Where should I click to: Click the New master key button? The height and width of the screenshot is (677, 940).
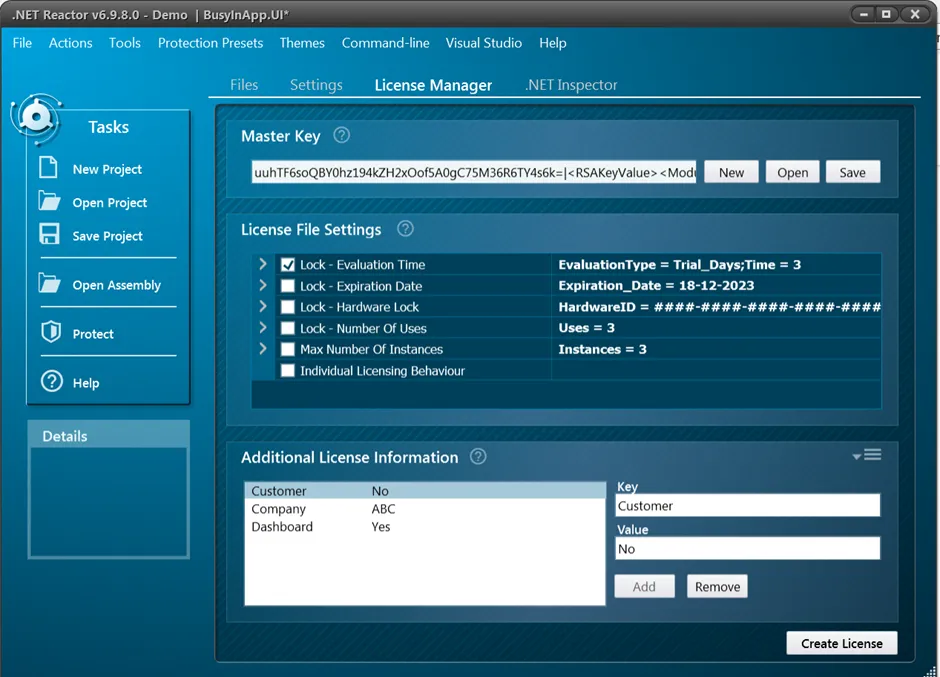[x=731, y=172]
